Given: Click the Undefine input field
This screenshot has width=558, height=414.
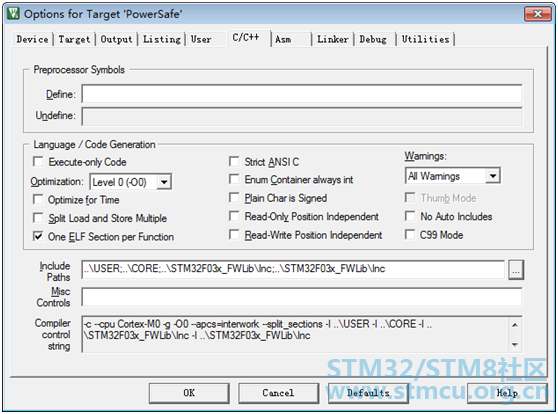Looking at the screenshot, I should click(x=302, y=116).
